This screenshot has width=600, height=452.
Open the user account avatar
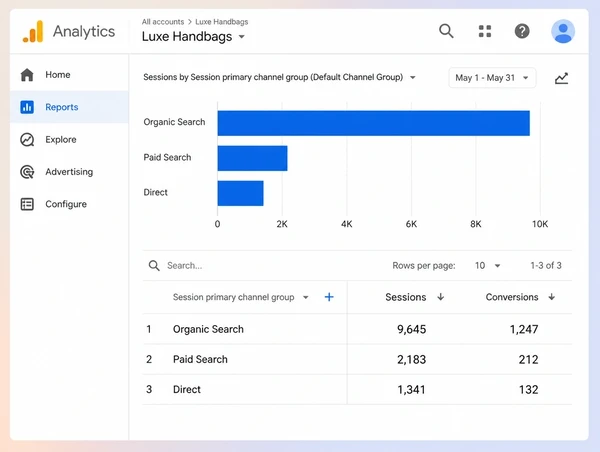[563, 31]
